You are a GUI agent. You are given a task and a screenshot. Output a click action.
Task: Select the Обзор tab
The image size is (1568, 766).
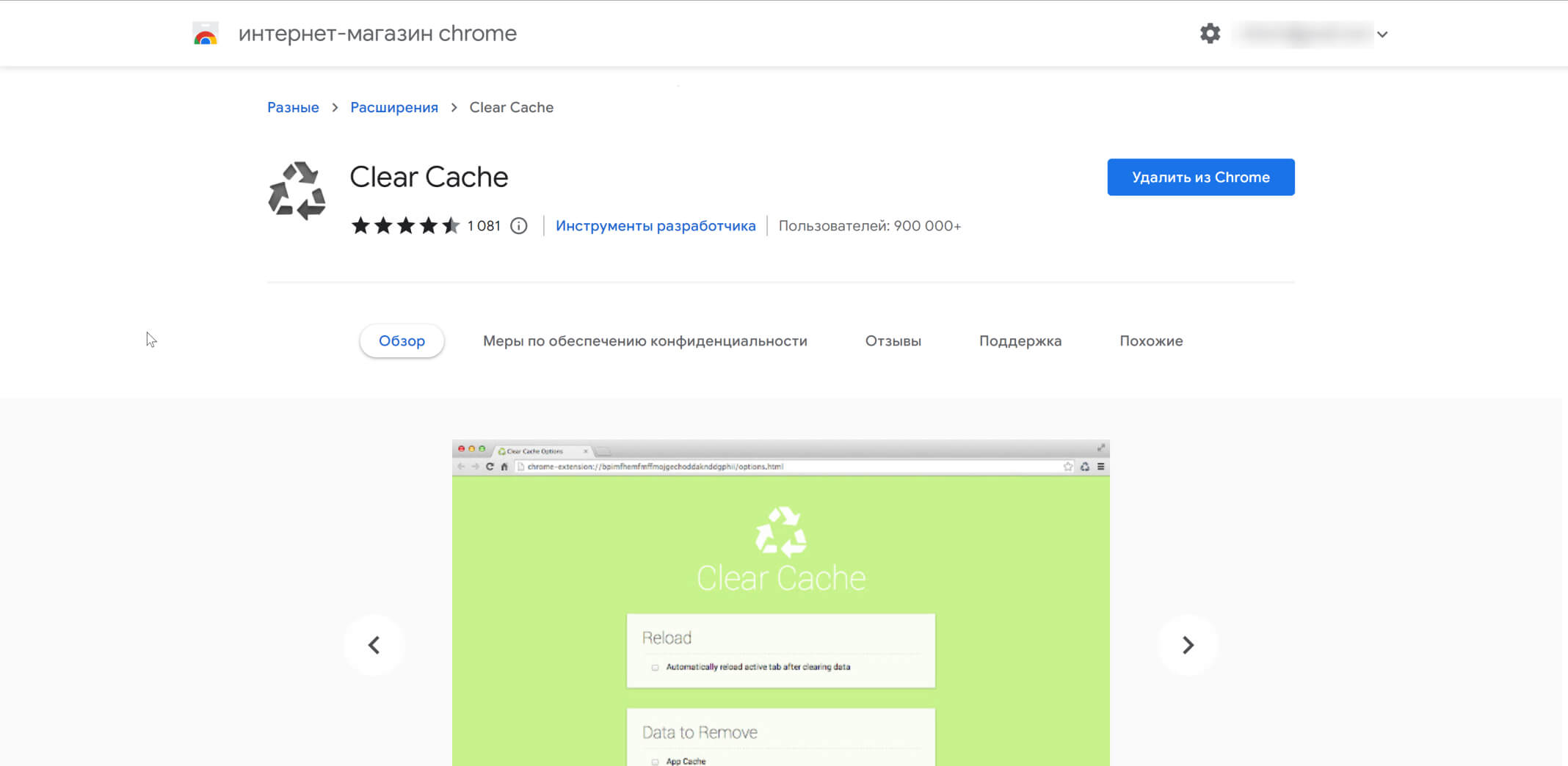click(402, 341)
